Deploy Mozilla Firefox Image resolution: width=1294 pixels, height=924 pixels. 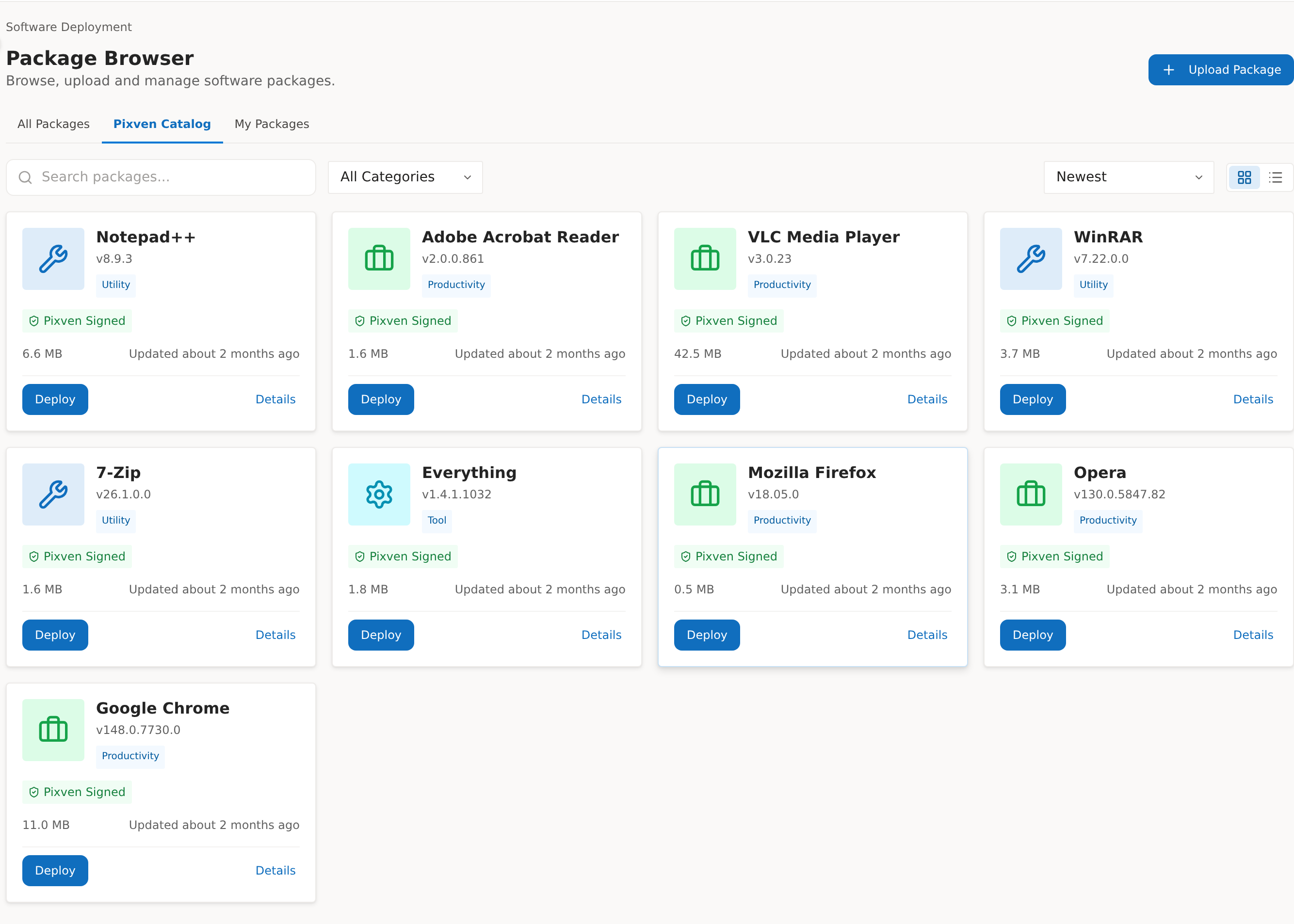(x=707, y=635)
